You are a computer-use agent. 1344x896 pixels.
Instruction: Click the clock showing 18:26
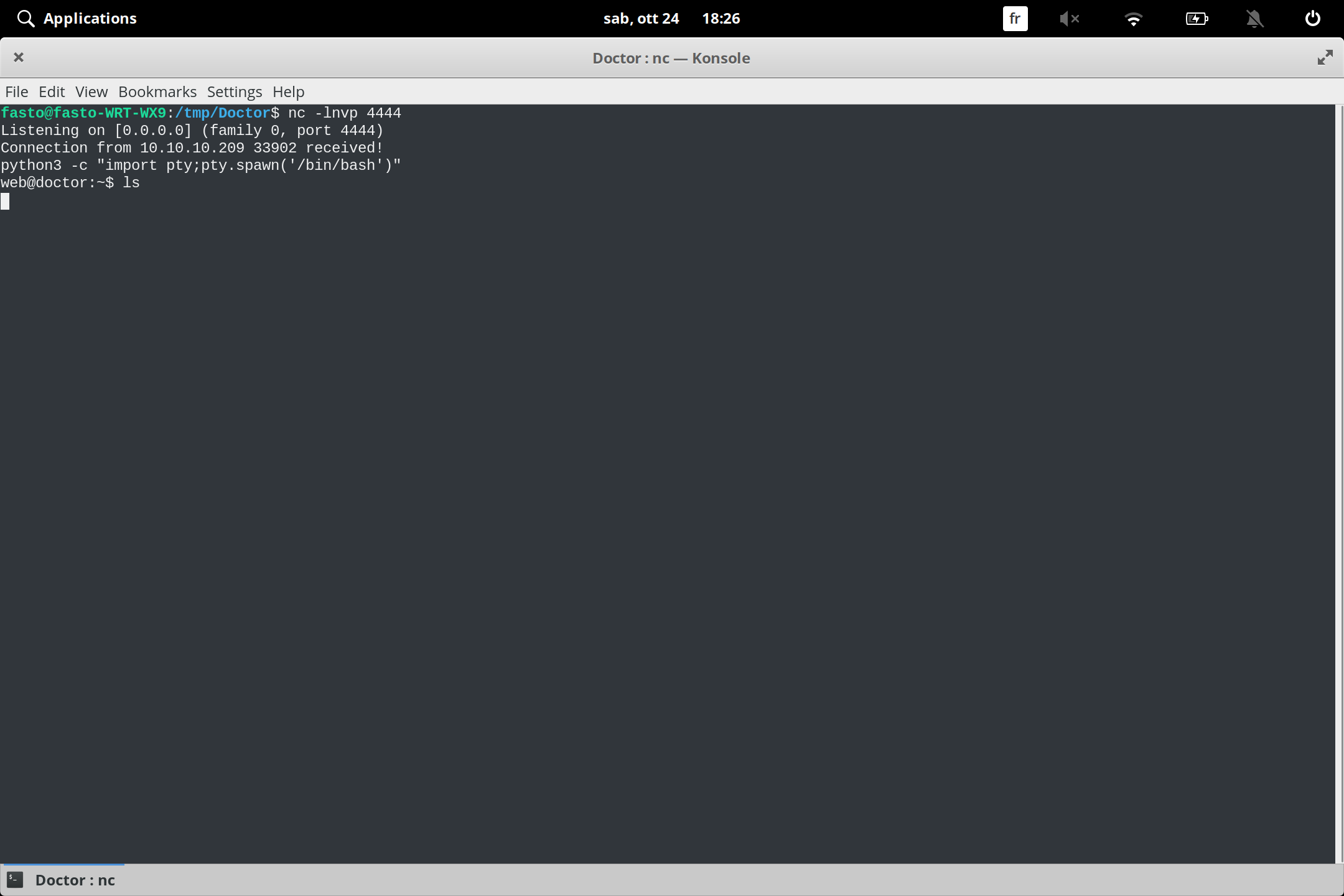pyautogui.click(x=721, y=18)
